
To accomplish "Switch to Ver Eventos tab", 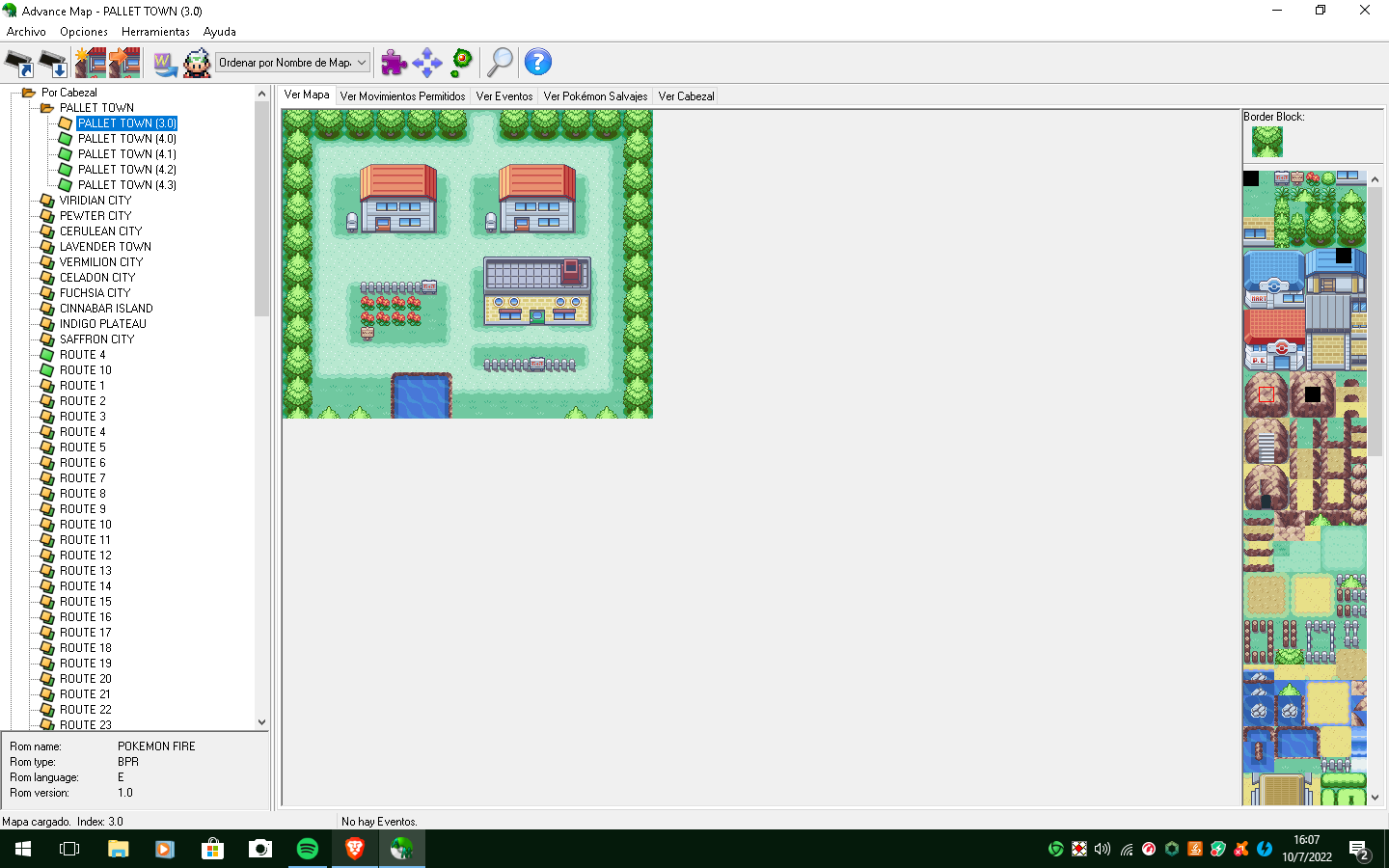I will point(504,96).
